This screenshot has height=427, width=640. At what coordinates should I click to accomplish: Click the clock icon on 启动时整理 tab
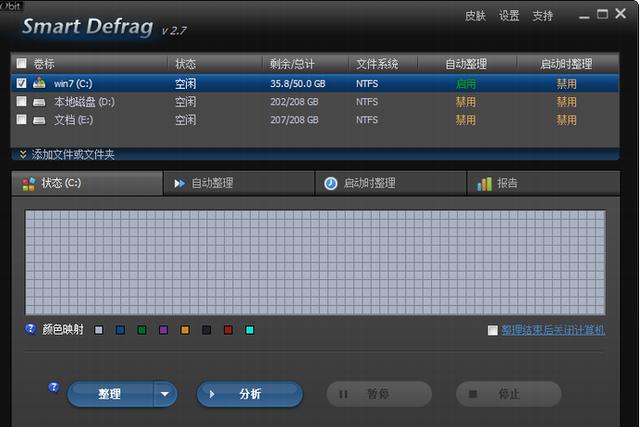coord(331,184)
